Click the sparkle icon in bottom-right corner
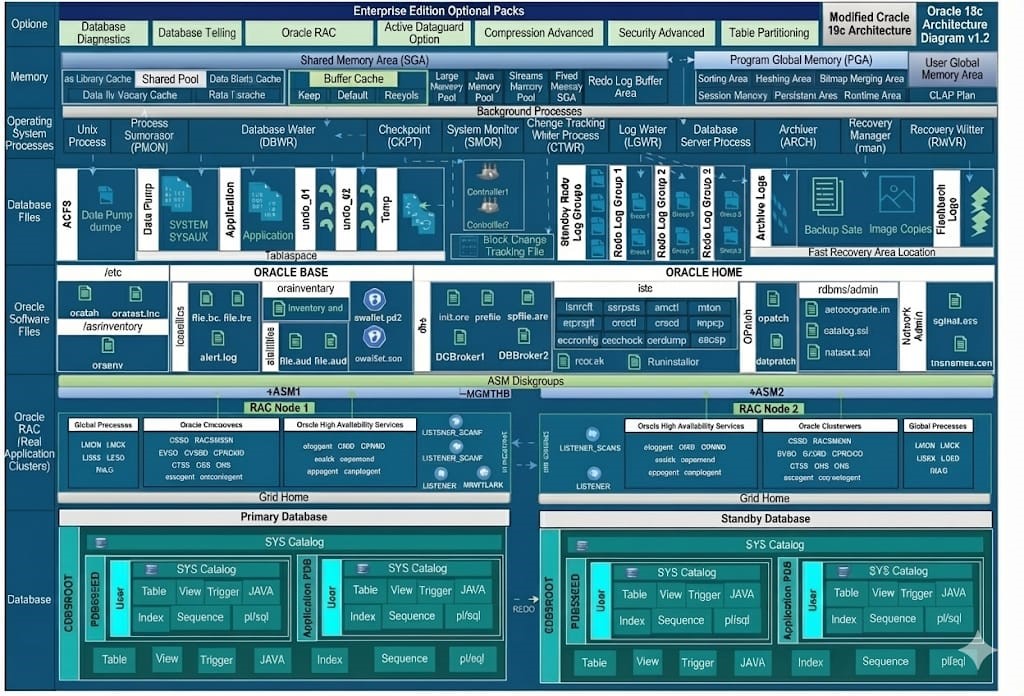The width and height of the screenshot is (1024, 696). click(x=977, y=653)
